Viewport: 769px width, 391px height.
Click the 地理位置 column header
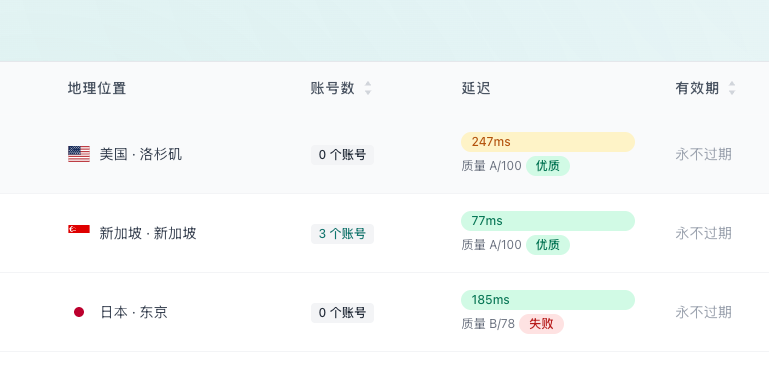click(x=97, y=88)
